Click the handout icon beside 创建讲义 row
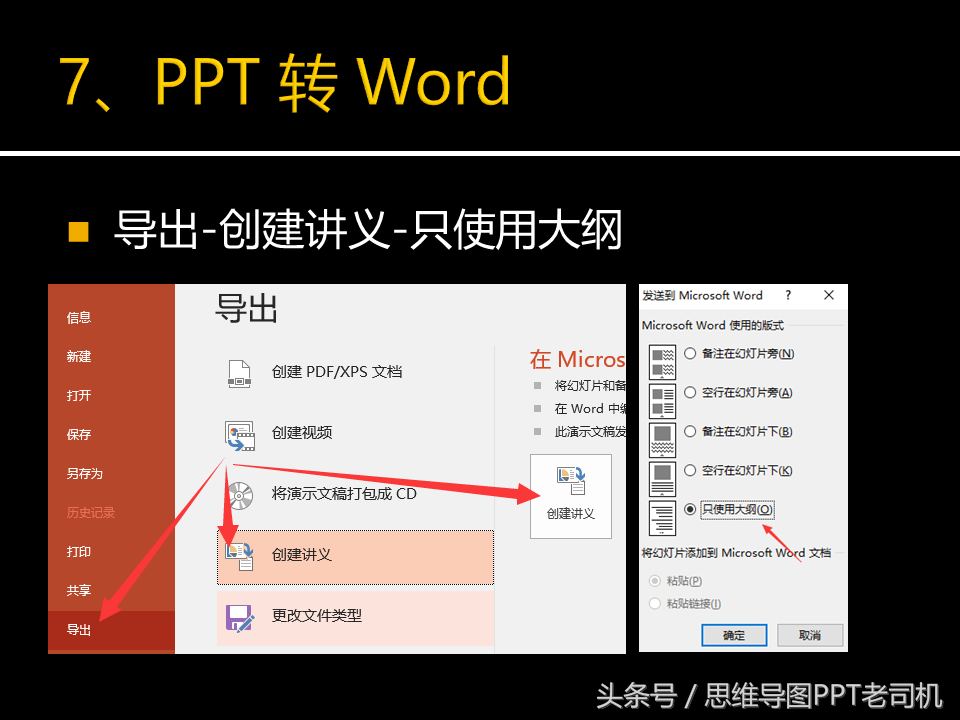 click(x=239, y=556)
